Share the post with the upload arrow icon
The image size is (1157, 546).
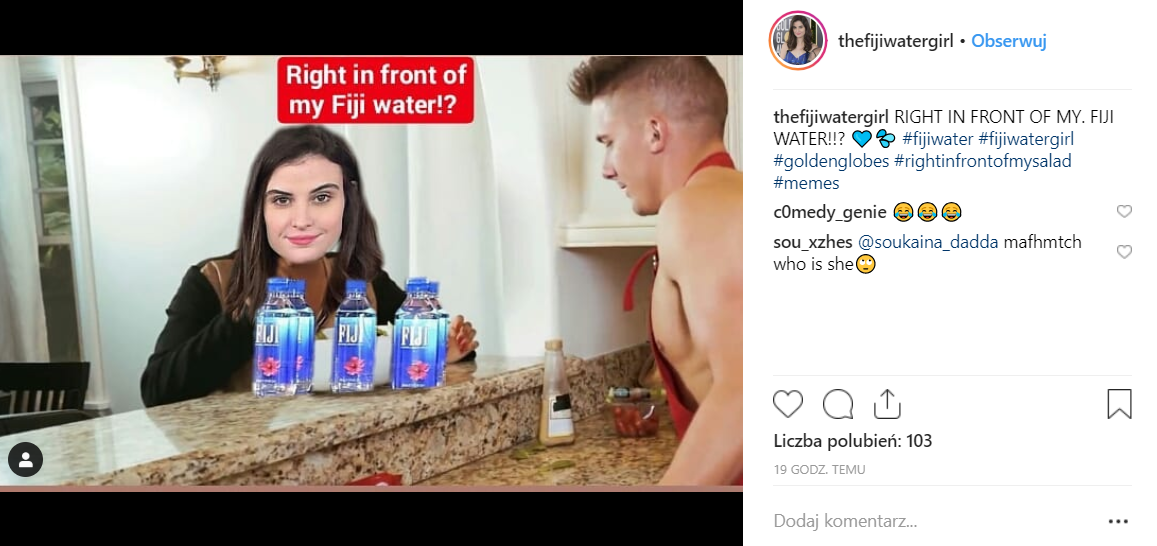[886, 404]
